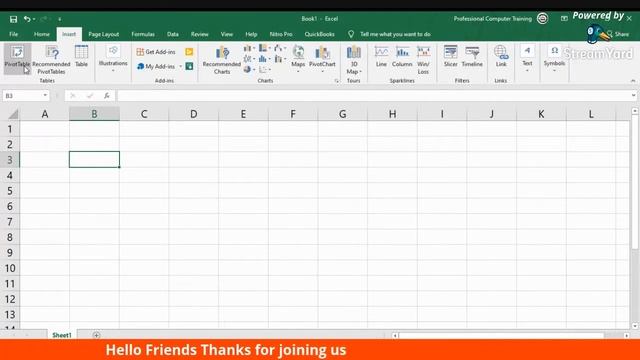The image size is (640, 360).
Task: Click the Get Add-ins button
Action: 156,52
